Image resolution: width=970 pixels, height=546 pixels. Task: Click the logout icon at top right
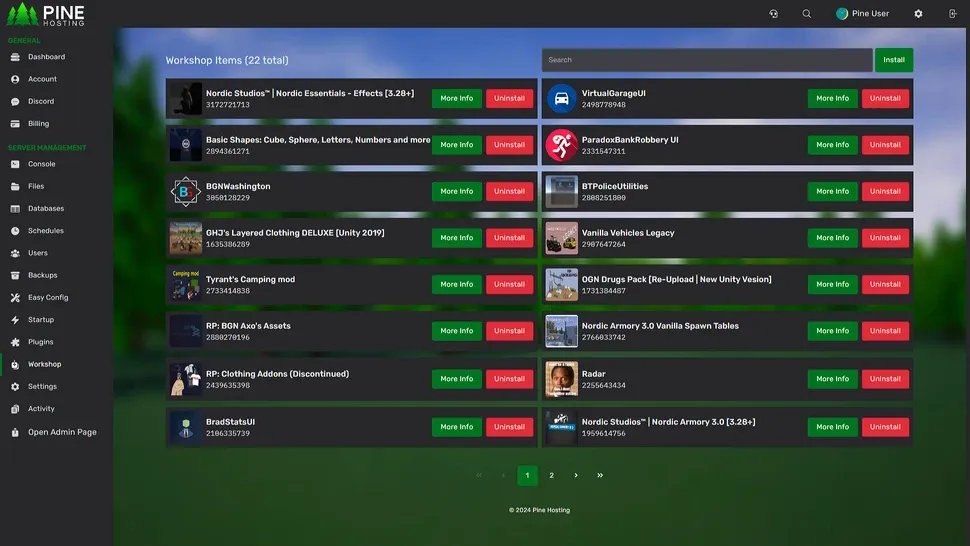click(951, 14)
